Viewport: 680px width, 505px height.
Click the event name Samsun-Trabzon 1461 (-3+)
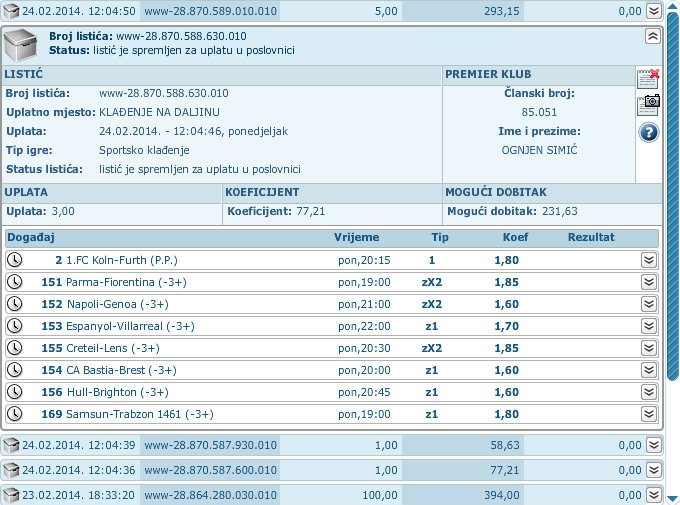[140, 414]
